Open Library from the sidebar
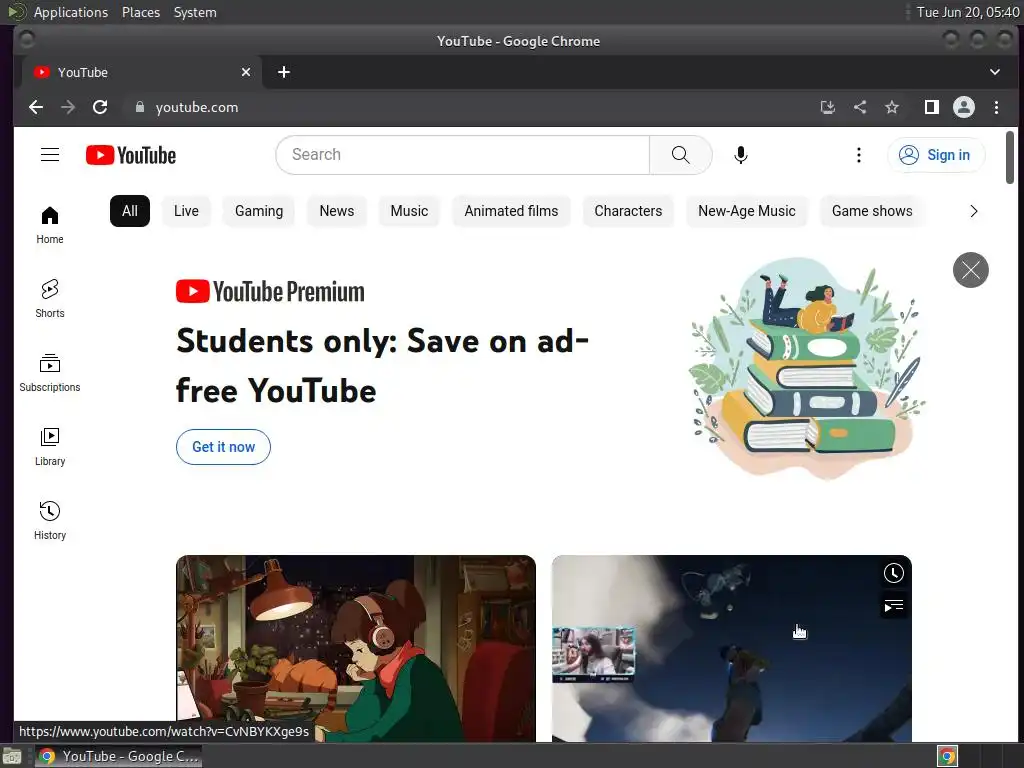Viewport: 1024px width, 768px height. point(50,447)
